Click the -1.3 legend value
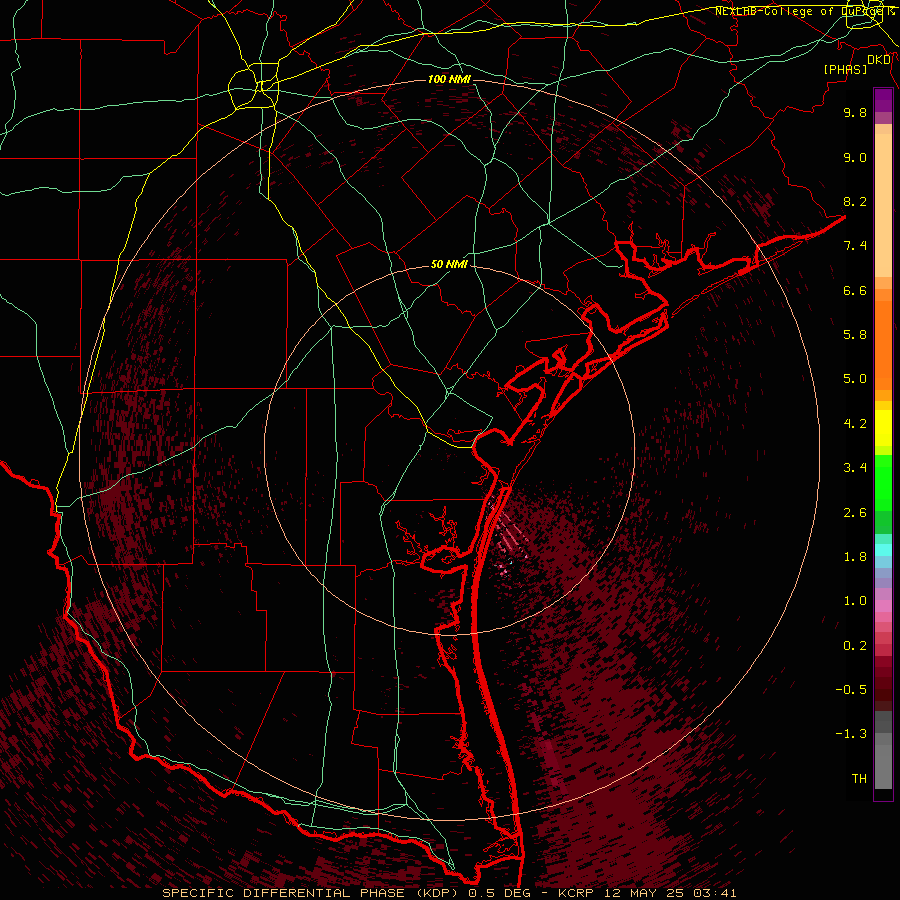This screenshot has width=900, height=900. click(851, 734)
